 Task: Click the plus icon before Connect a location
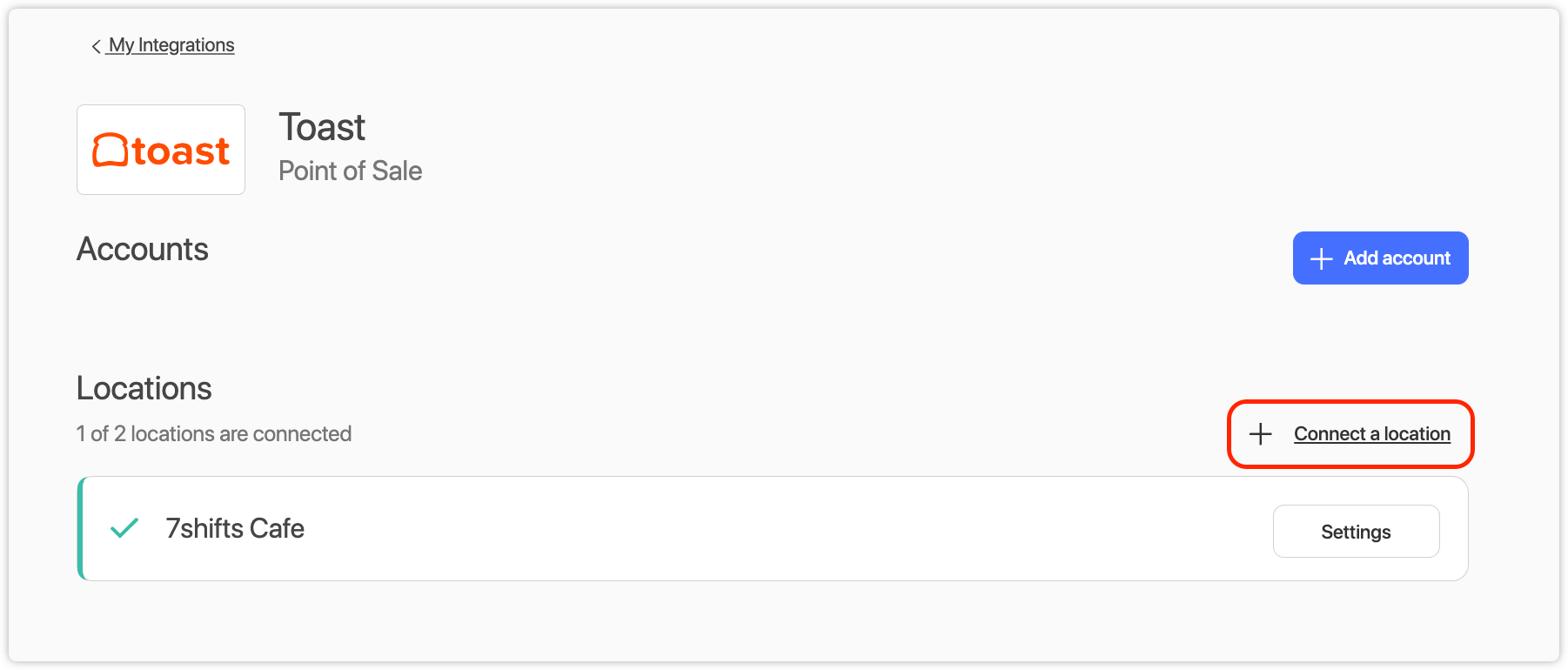point(1261,434)
